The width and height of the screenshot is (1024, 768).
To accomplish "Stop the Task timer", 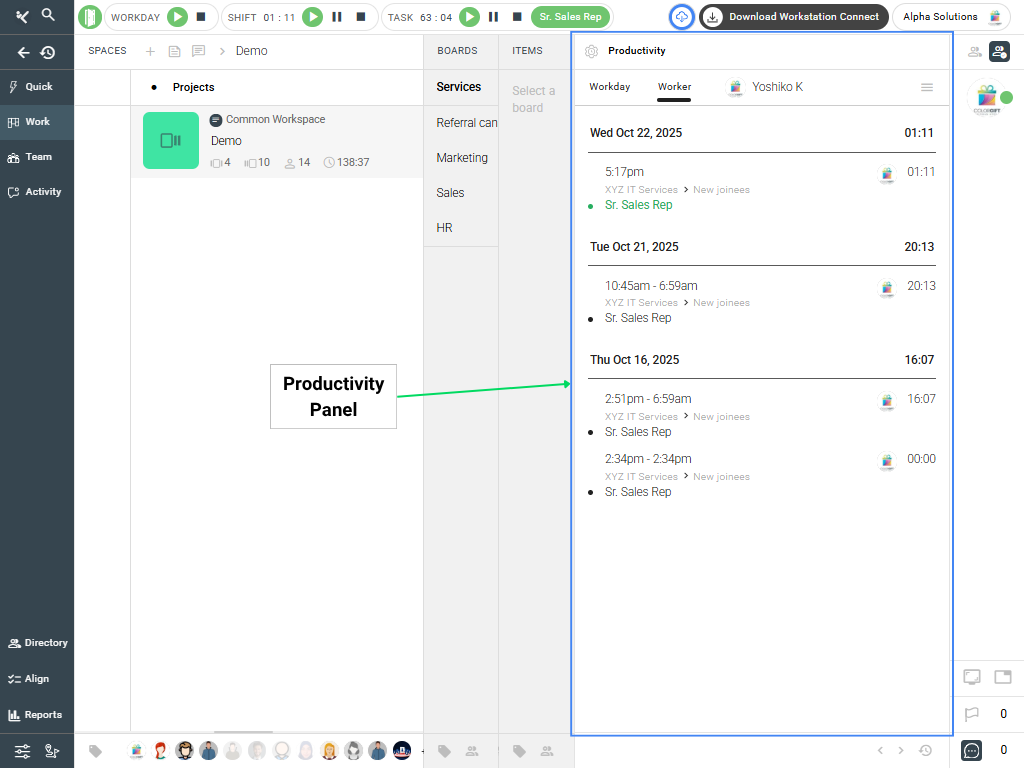I will 517,17.
